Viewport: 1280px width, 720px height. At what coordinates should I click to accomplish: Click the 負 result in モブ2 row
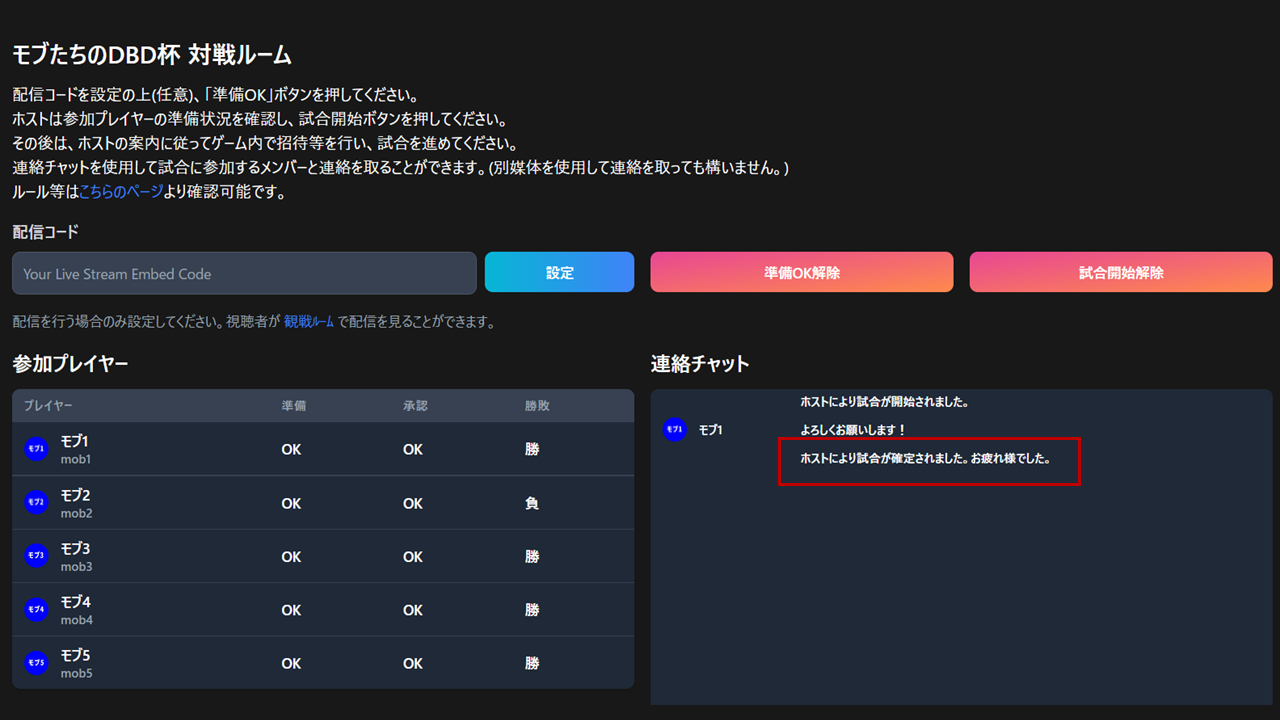(x=532, y=503)
